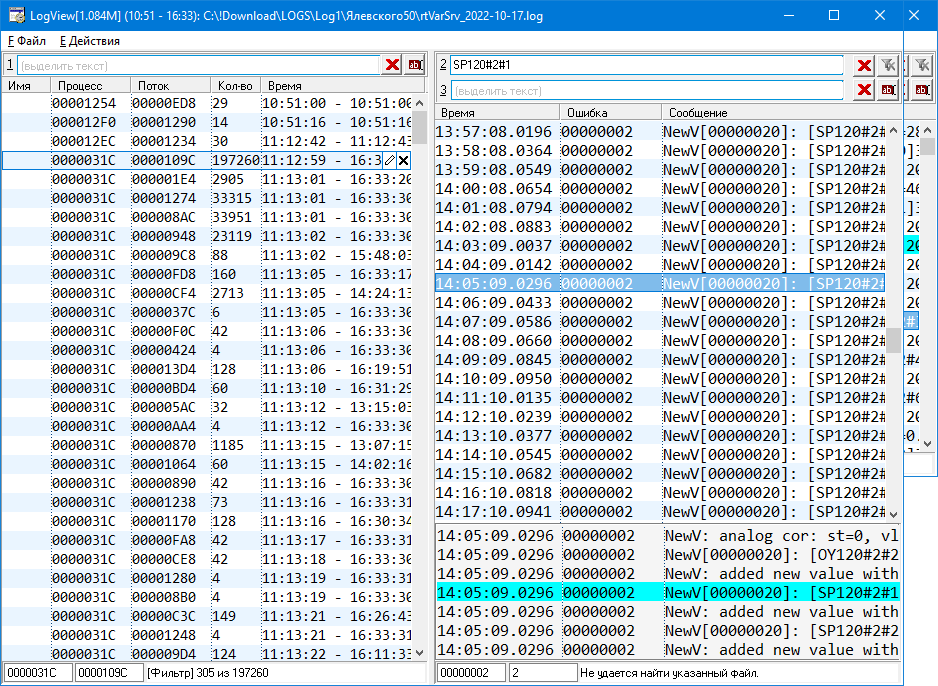Sort the thread list by Имя column
The width and height of the screenshot is (938, 686).
coord(26,86)
